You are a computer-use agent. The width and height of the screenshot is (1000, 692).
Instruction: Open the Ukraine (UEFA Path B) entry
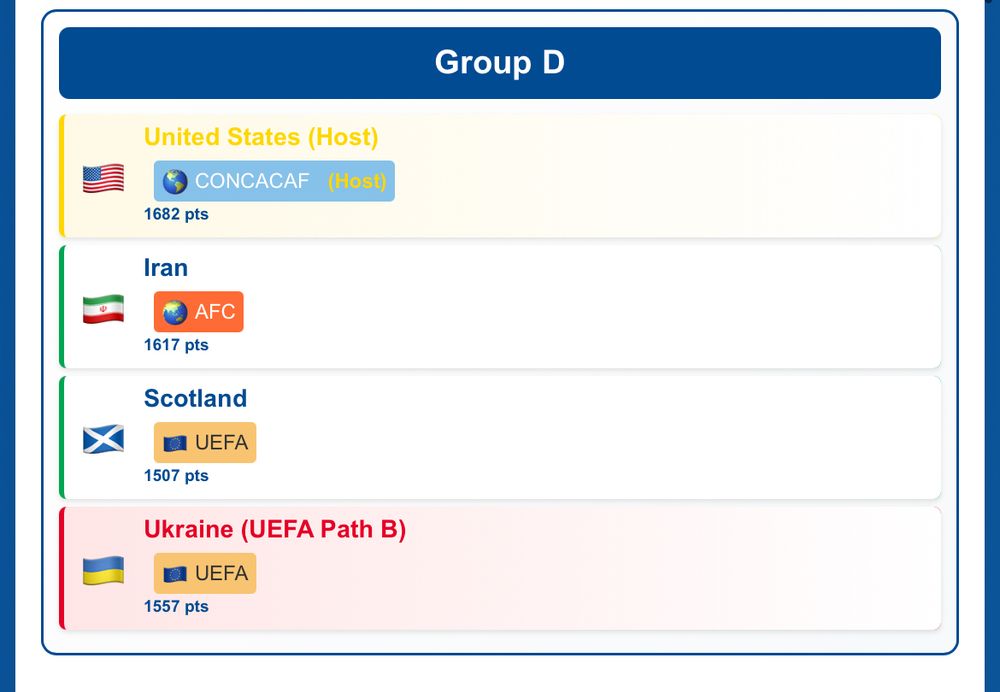pyautogui.click(x=500, y=568)
